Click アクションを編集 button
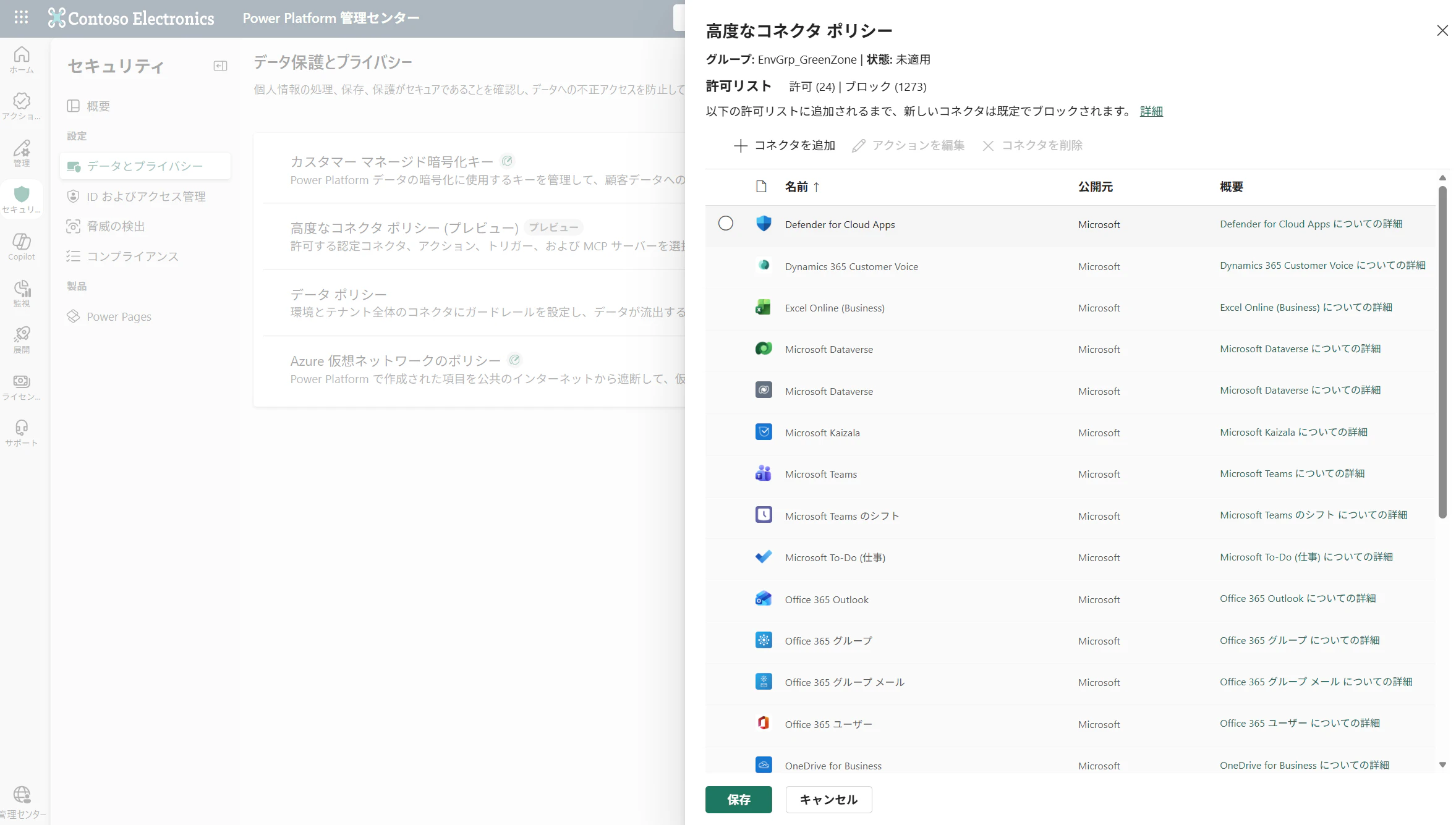Screen dimensions: 1456x825 click(908, 145)
